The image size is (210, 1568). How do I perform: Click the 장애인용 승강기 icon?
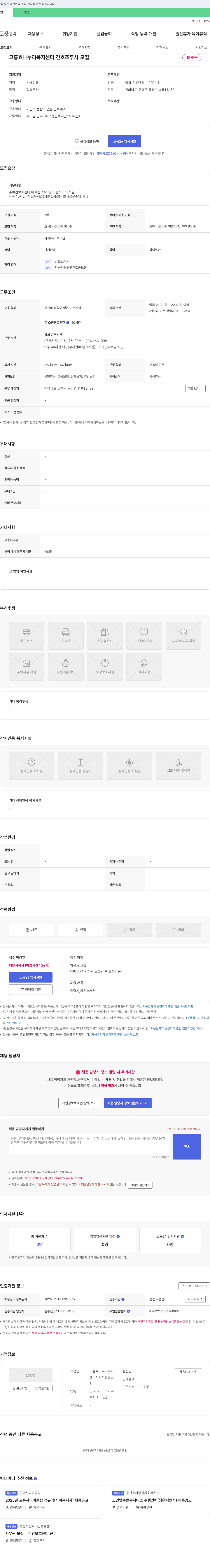point(80,766)
